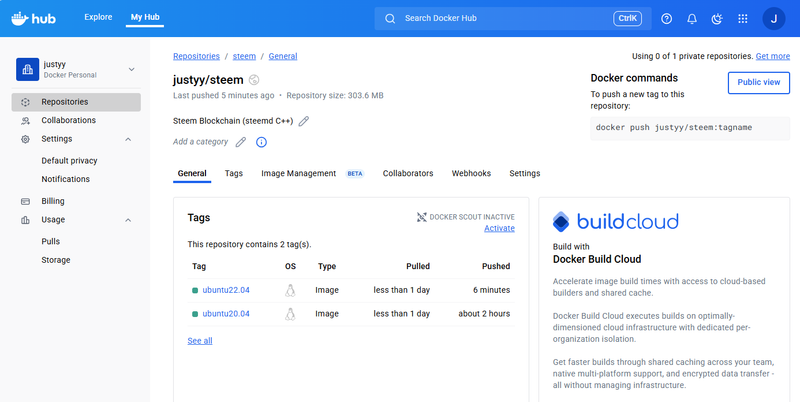Click the Pulled column header
Viewport: 800px width, 402px height.
[418, 266]
